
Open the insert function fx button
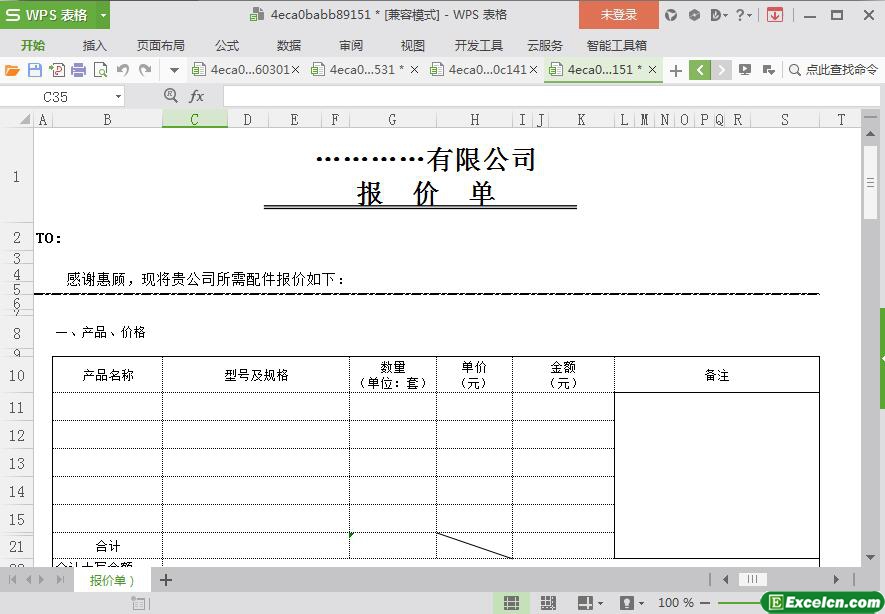[196, 97]
